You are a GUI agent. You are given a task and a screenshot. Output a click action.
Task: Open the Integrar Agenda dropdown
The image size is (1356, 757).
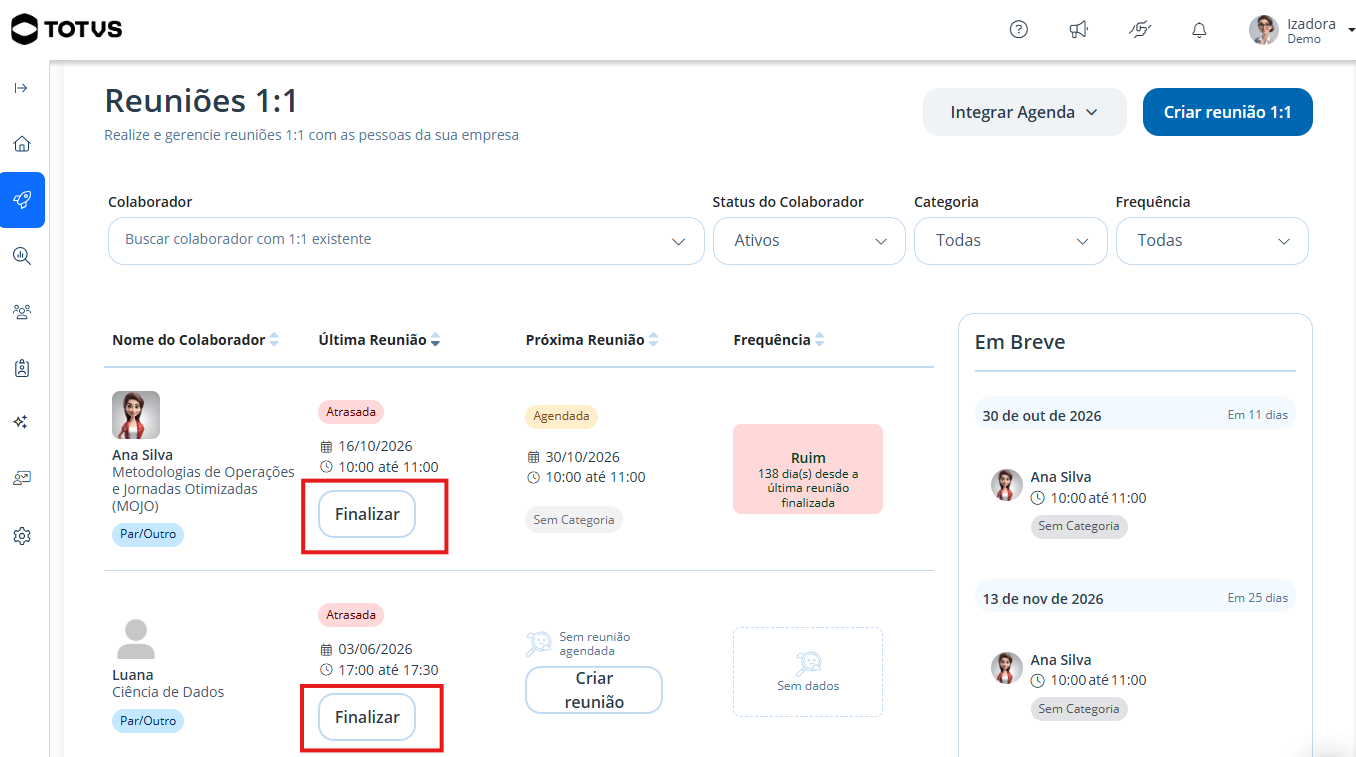[x=1025, y=112]
